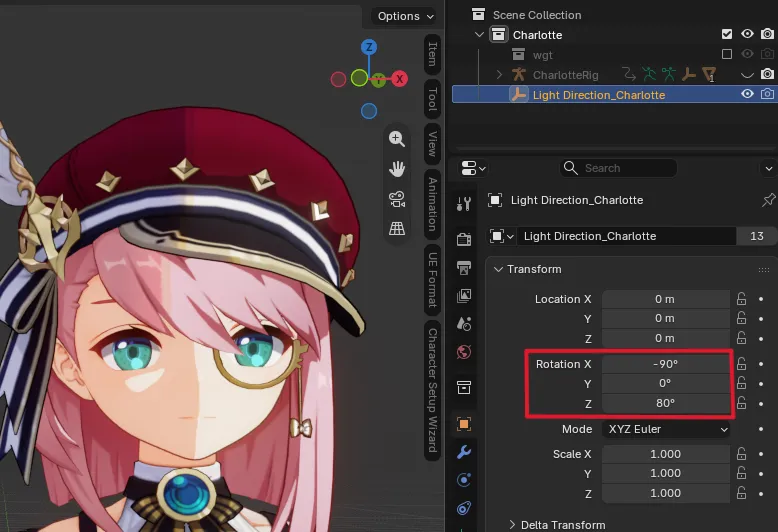Image resolution: width=778 pixels, height=532 pixels.
Task: Click the Scene Collection icon
Action: [478, 14]
